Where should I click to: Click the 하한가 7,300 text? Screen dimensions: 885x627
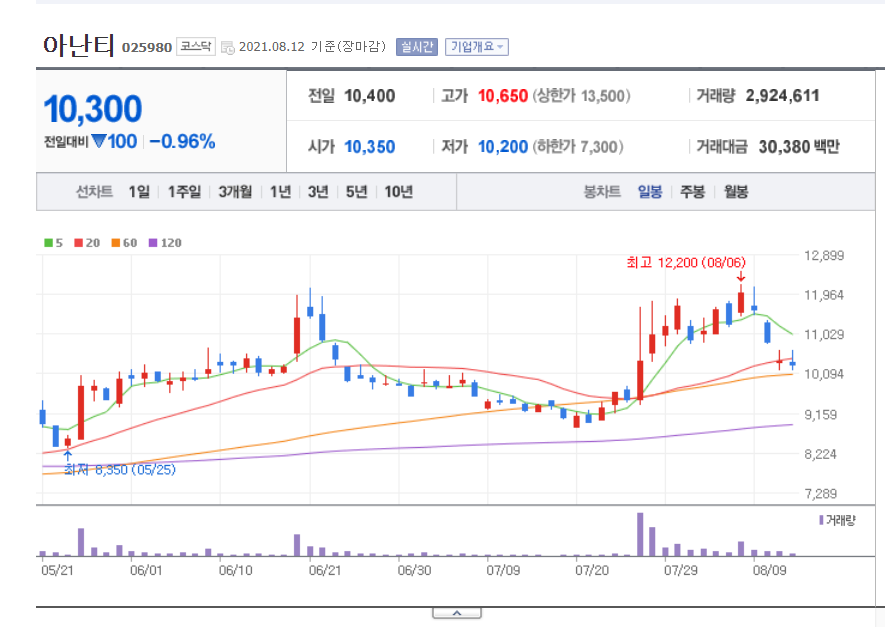pos(578,147)
